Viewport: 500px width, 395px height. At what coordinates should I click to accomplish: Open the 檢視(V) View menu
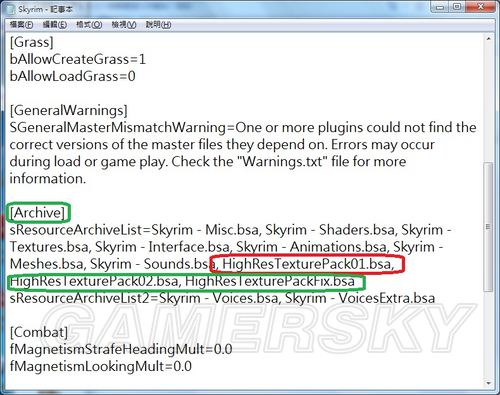click(x=124, y=25)
